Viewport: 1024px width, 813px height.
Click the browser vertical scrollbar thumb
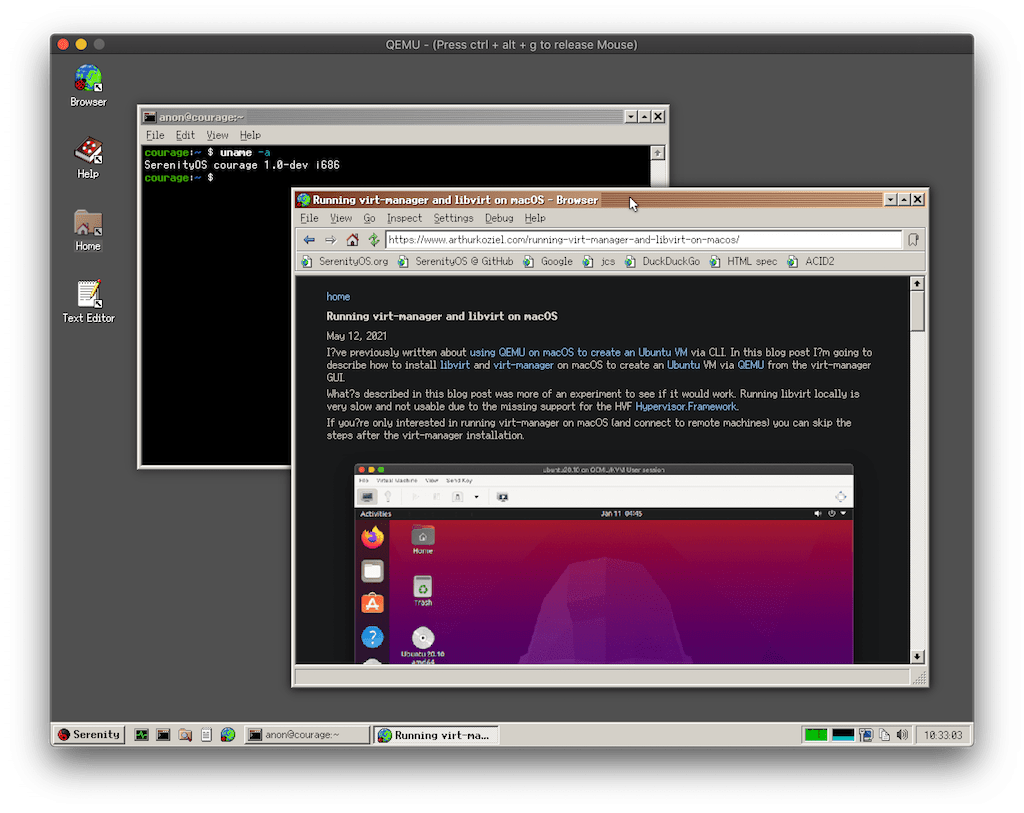(918, 311)
